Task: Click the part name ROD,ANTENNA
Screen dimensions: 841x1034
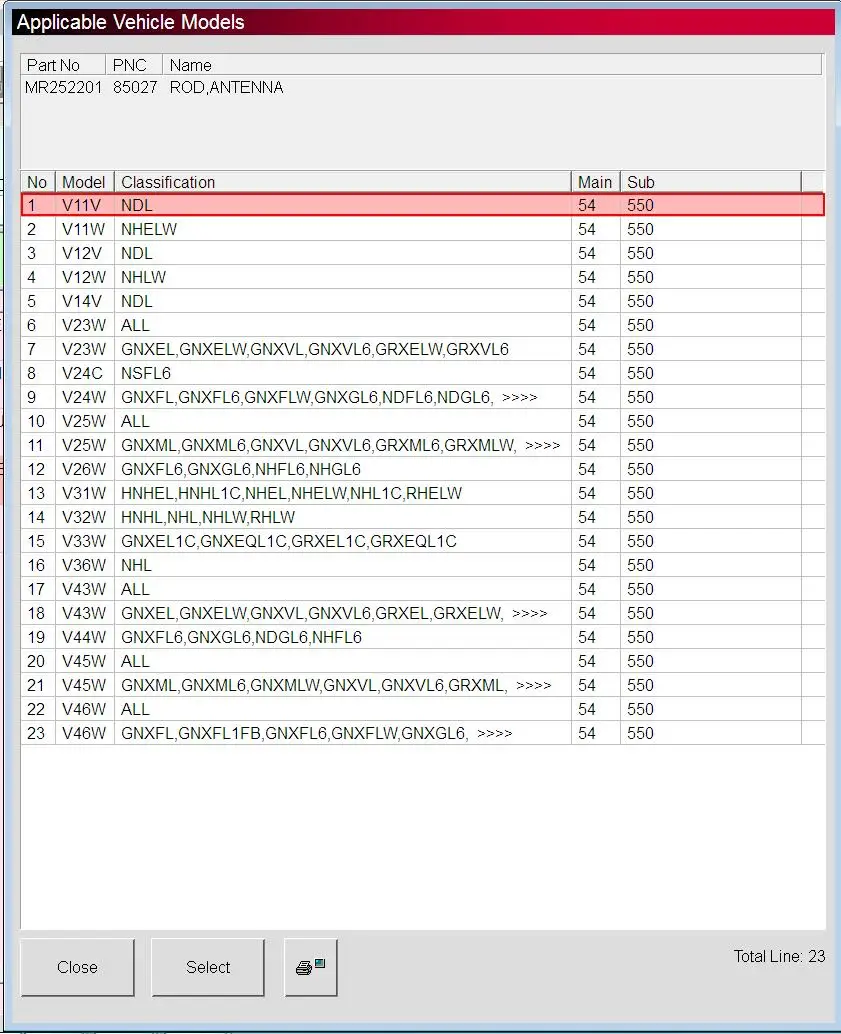Action: [226, 88]
